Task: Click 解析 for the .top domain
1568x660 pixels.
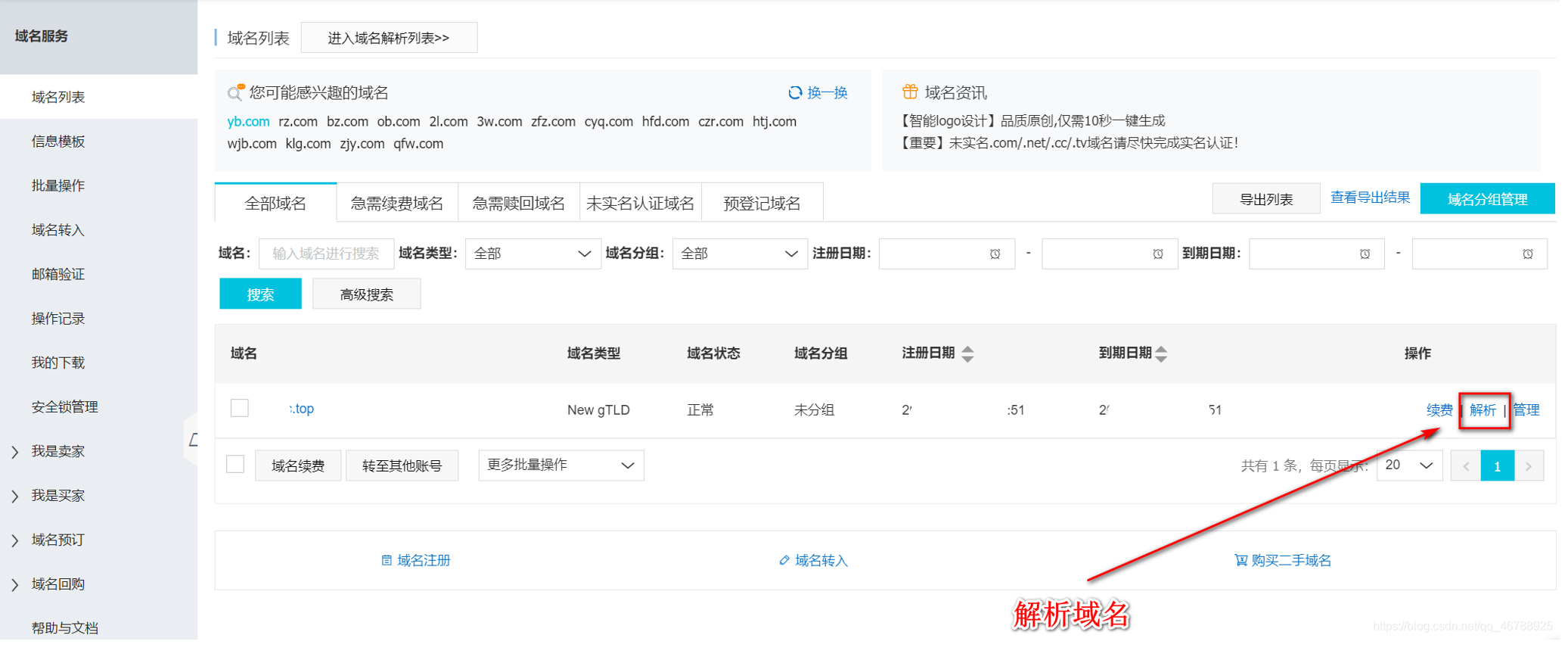Action: pos(1483,410)
